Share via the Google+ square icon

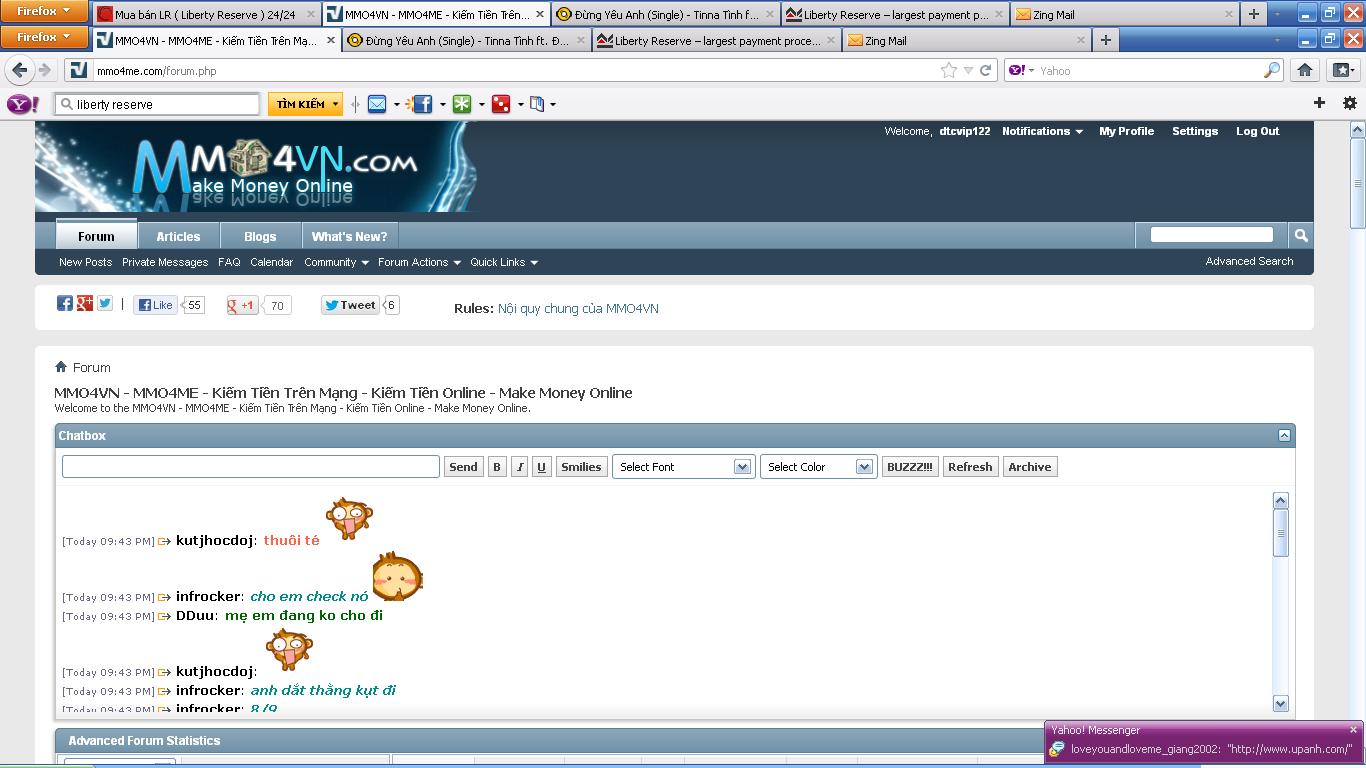click(x=84, y=303)
